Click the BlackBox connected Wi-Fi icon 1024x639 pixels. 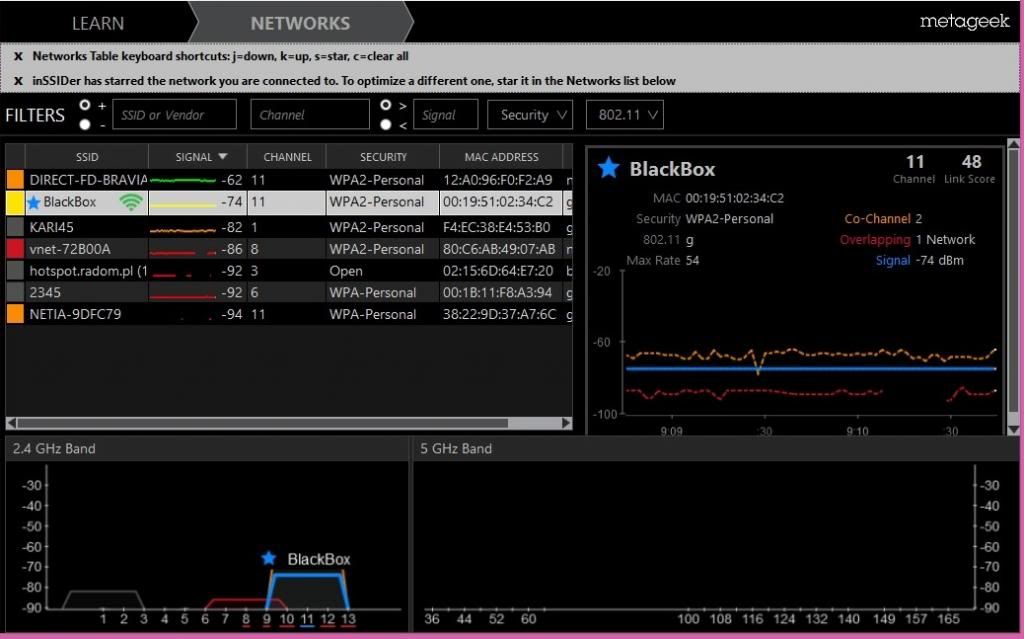pos(131,203)
